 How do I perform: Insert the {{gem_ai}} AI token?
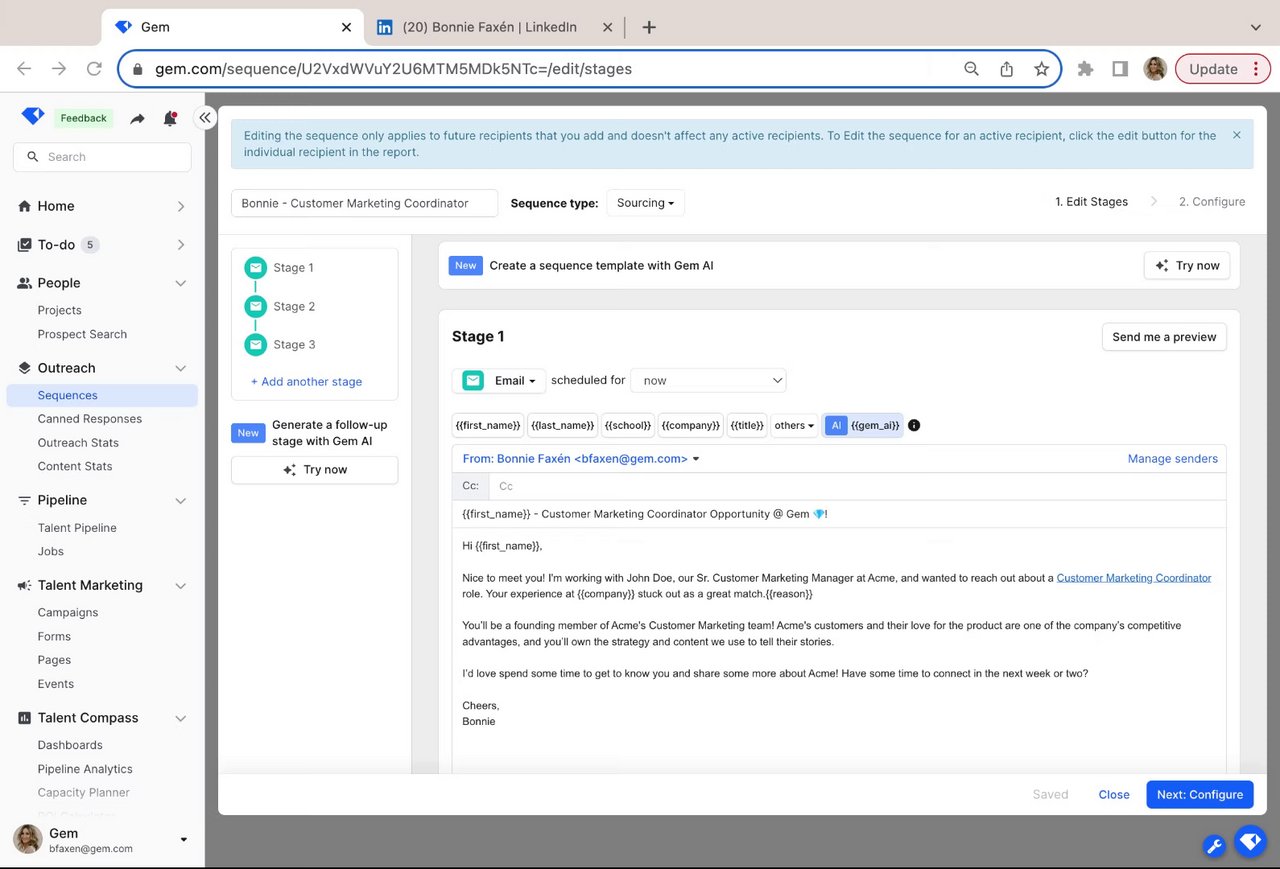(x=863, y=425)
